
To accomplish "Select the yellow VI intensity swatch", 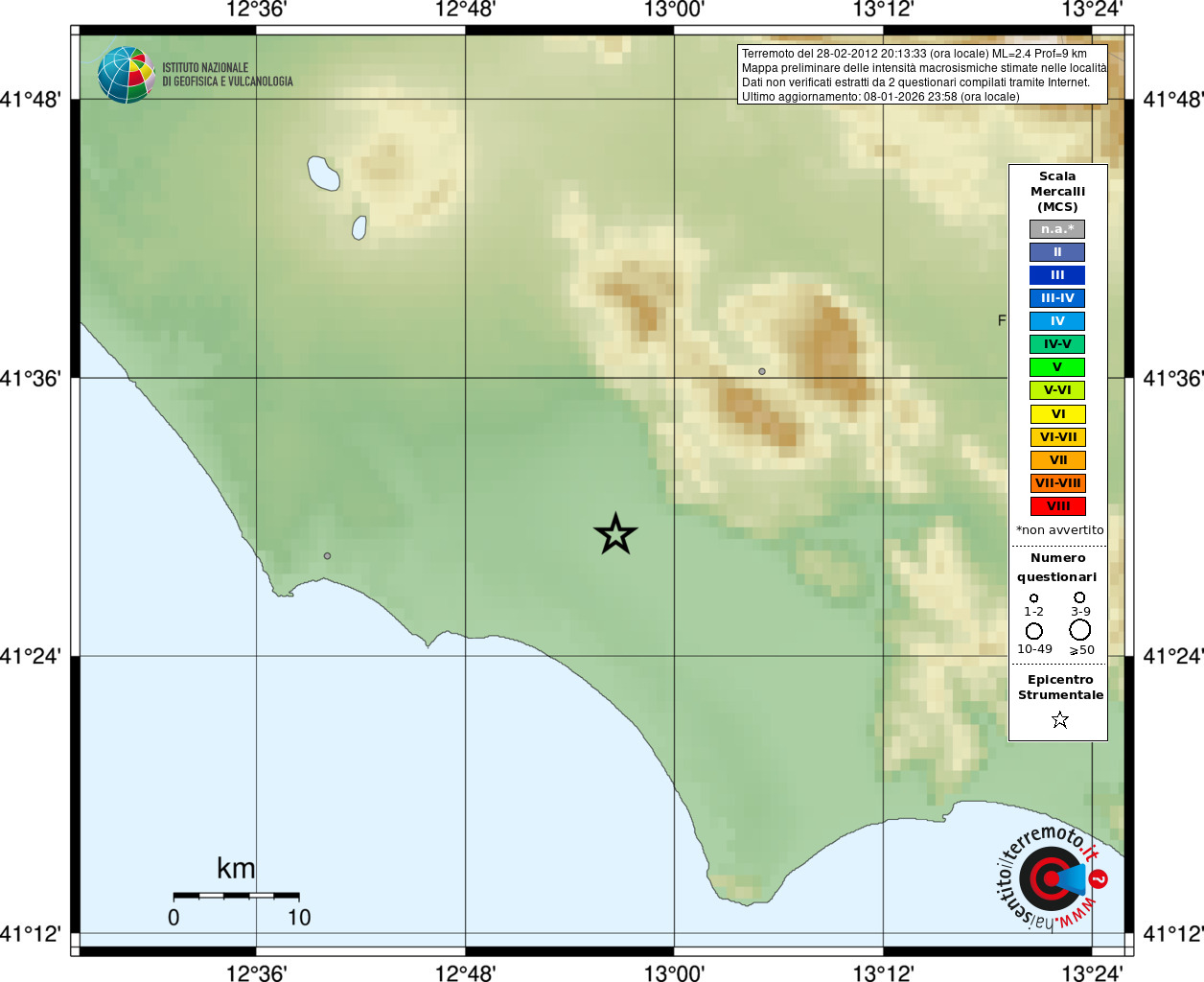I will pyautogui.click(x=1057, y=414).
